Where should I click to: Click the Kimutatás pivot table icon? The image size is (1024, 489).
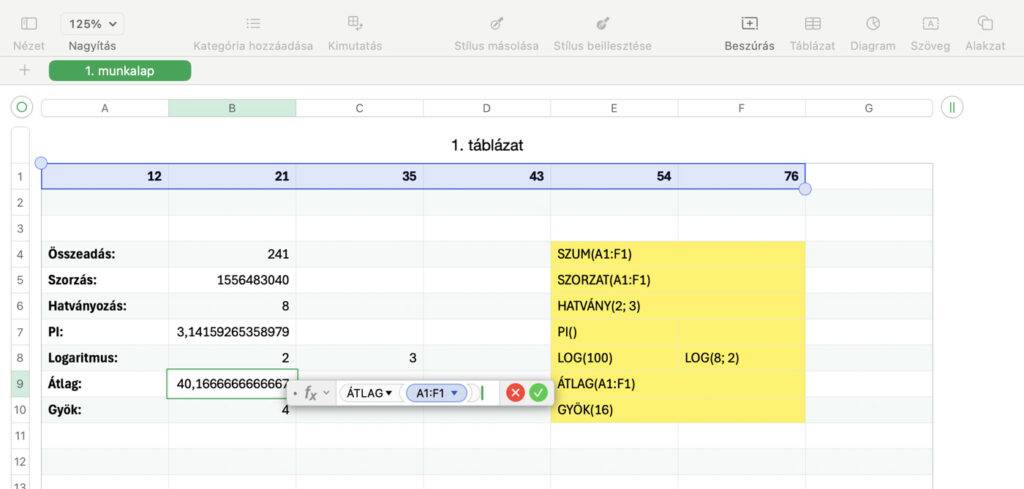click(355, 24)
